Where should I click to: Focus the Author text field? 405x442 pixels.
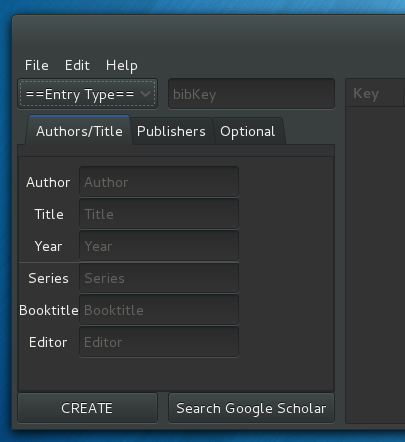pyautogui.click(x=159, y=182)
